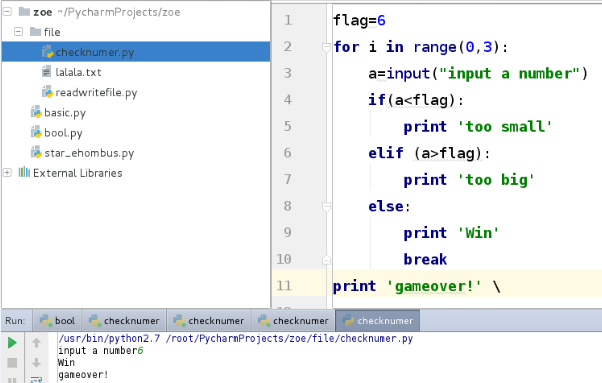Click the down arrow in the Run toolbar
602x383 pixels.
[36, 363]
